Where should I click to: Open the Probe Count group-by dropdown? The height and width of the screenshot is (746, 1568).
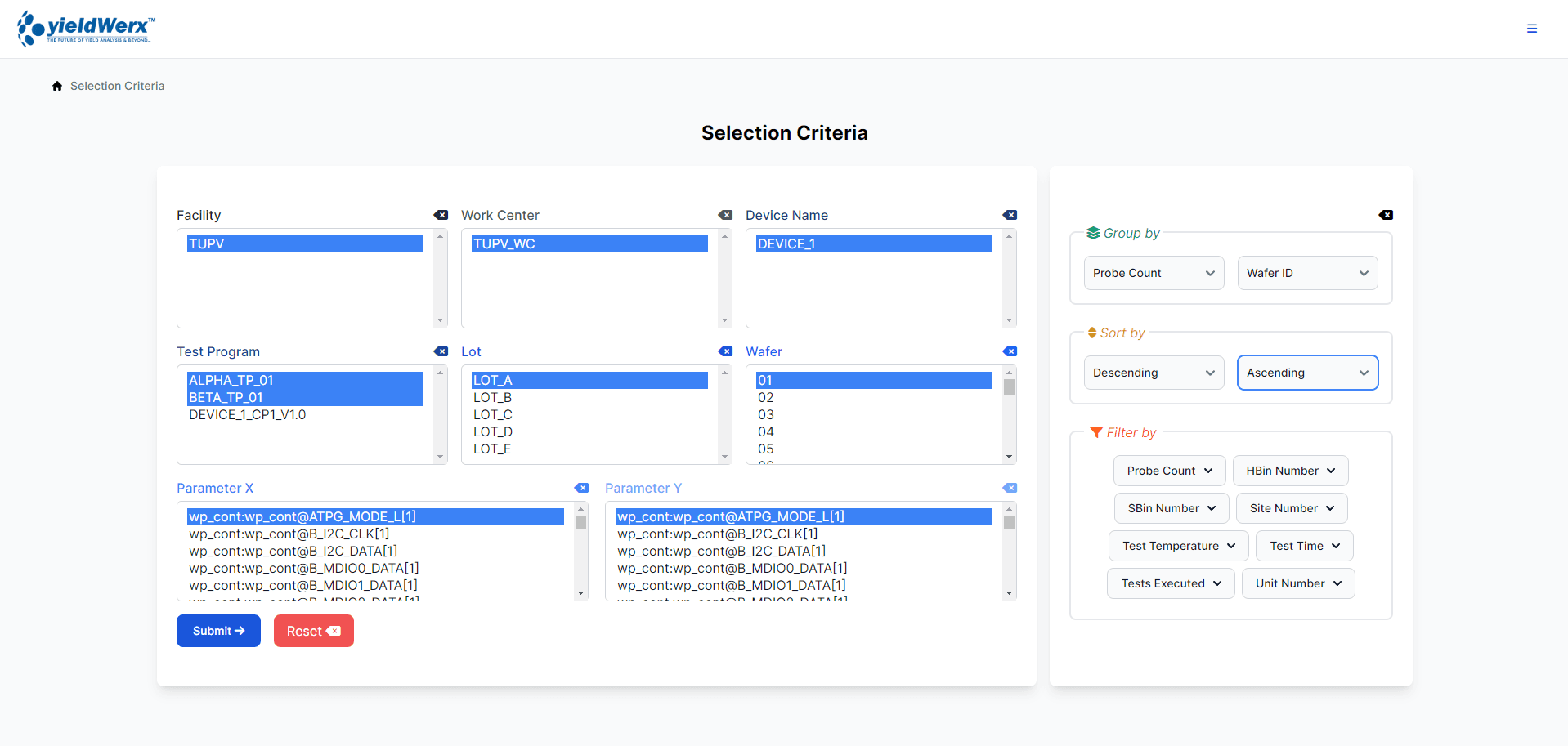(x=1154, y=273)
